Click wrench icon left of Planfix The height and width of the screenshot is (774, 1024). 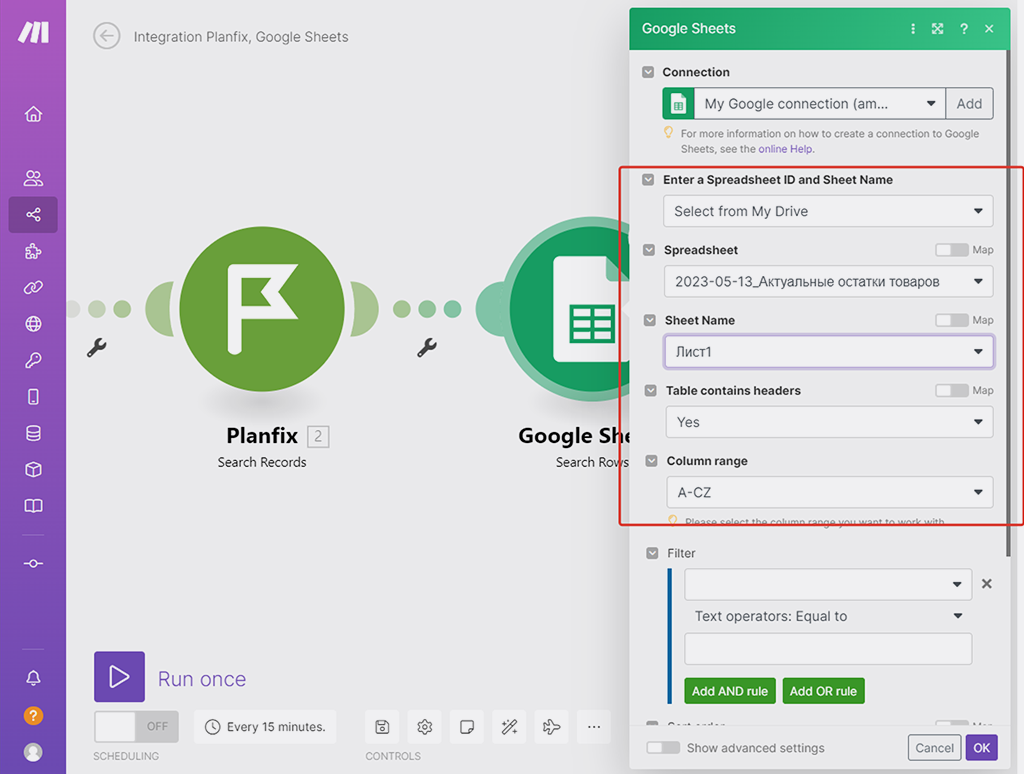pos(97,347)
